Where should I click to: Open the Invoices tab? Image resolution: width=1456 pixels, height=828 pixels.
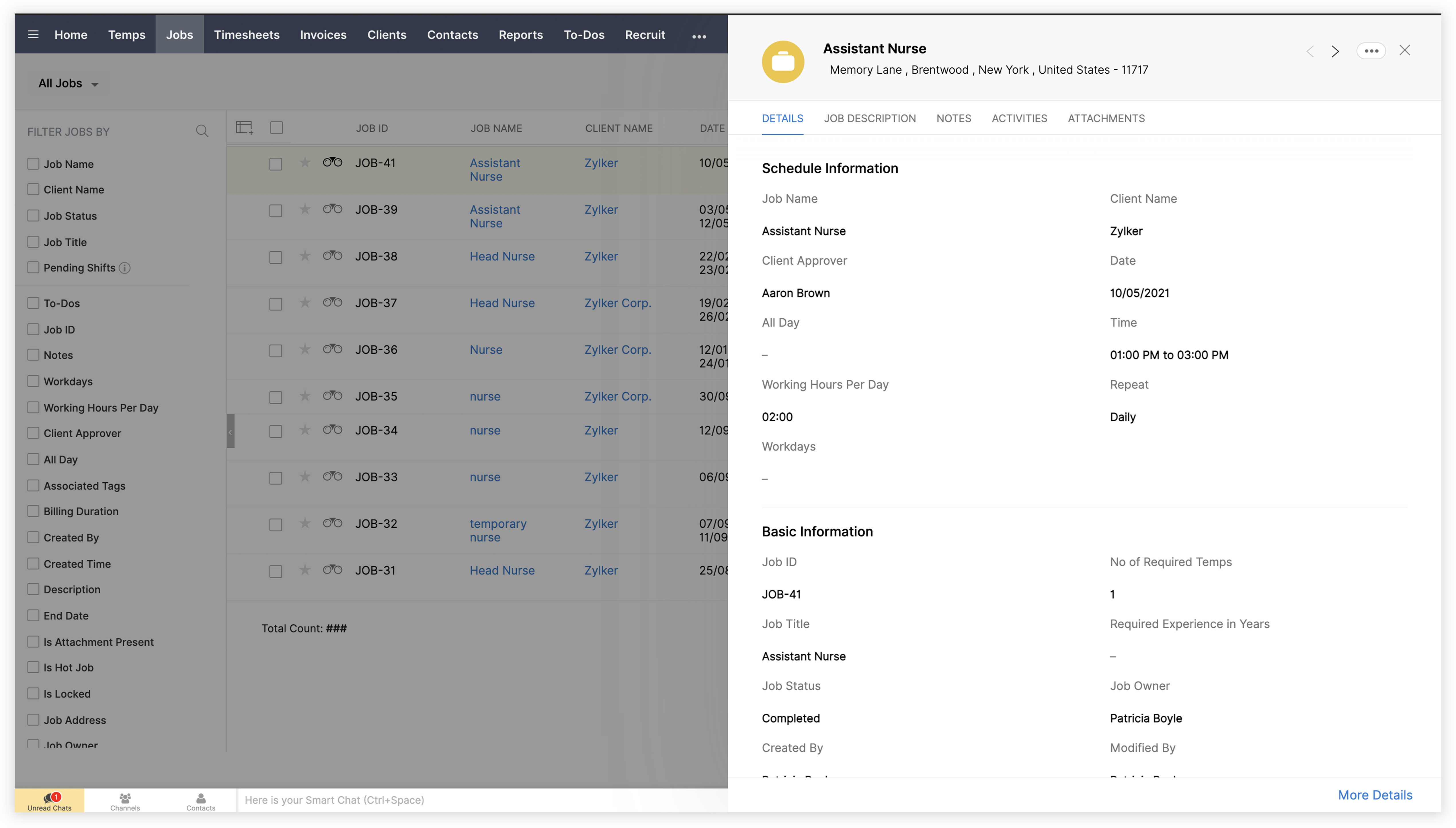point(323,35)
